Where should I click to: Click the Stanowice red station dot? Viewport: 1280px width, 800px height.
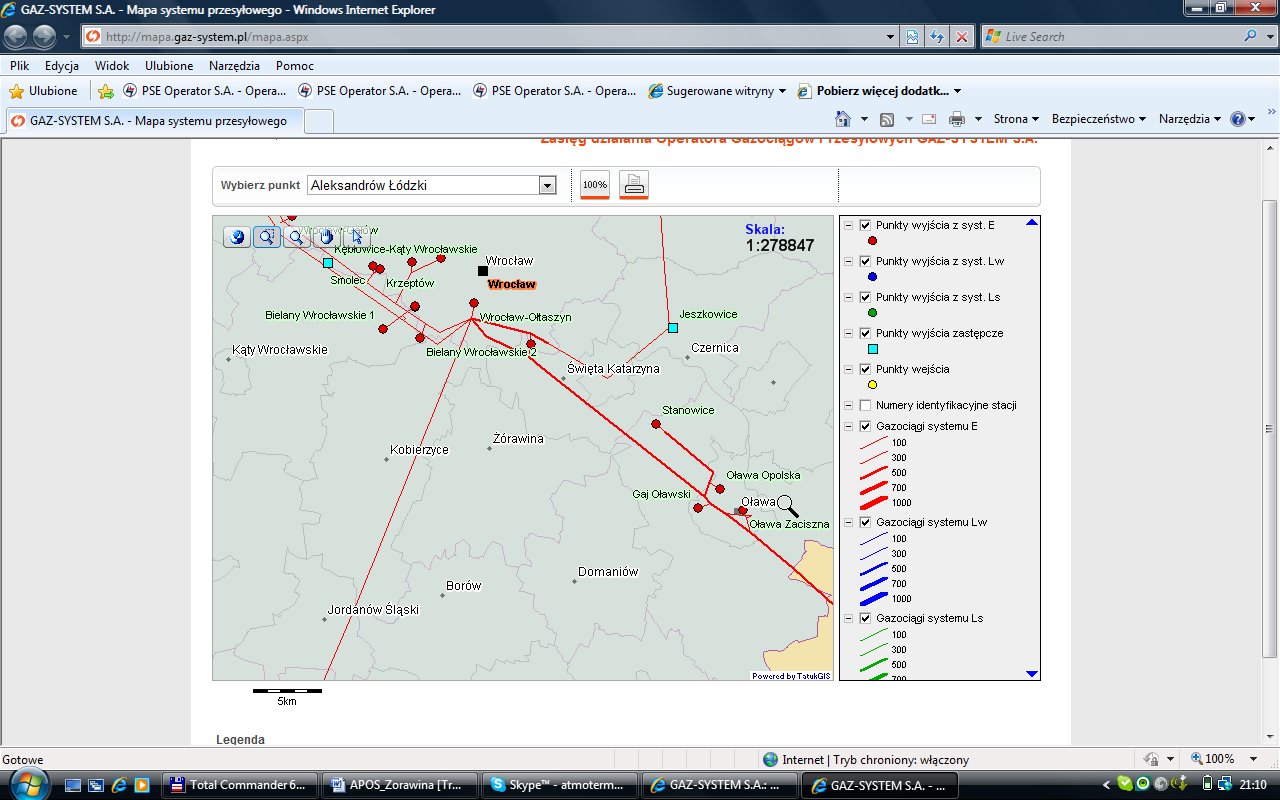656,424
